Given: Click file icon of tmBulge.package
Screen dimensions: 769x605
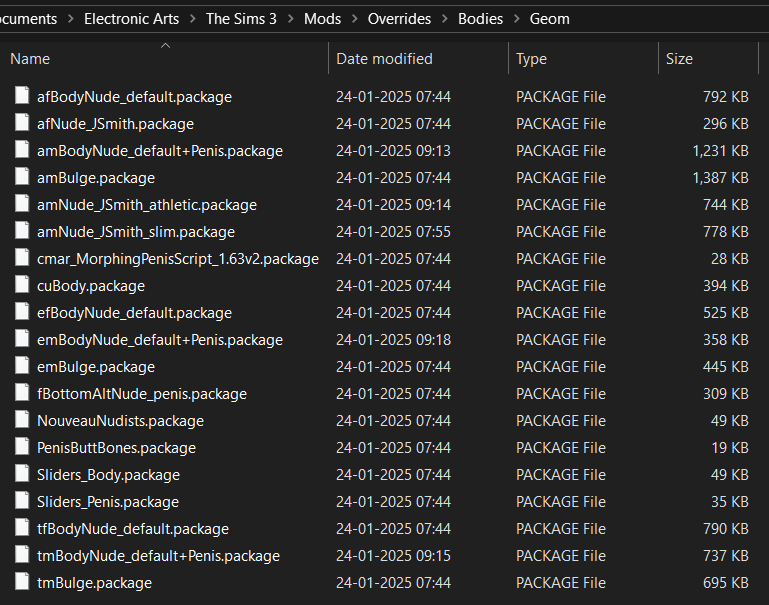Looking at the screenshot, I should [22, 581].
